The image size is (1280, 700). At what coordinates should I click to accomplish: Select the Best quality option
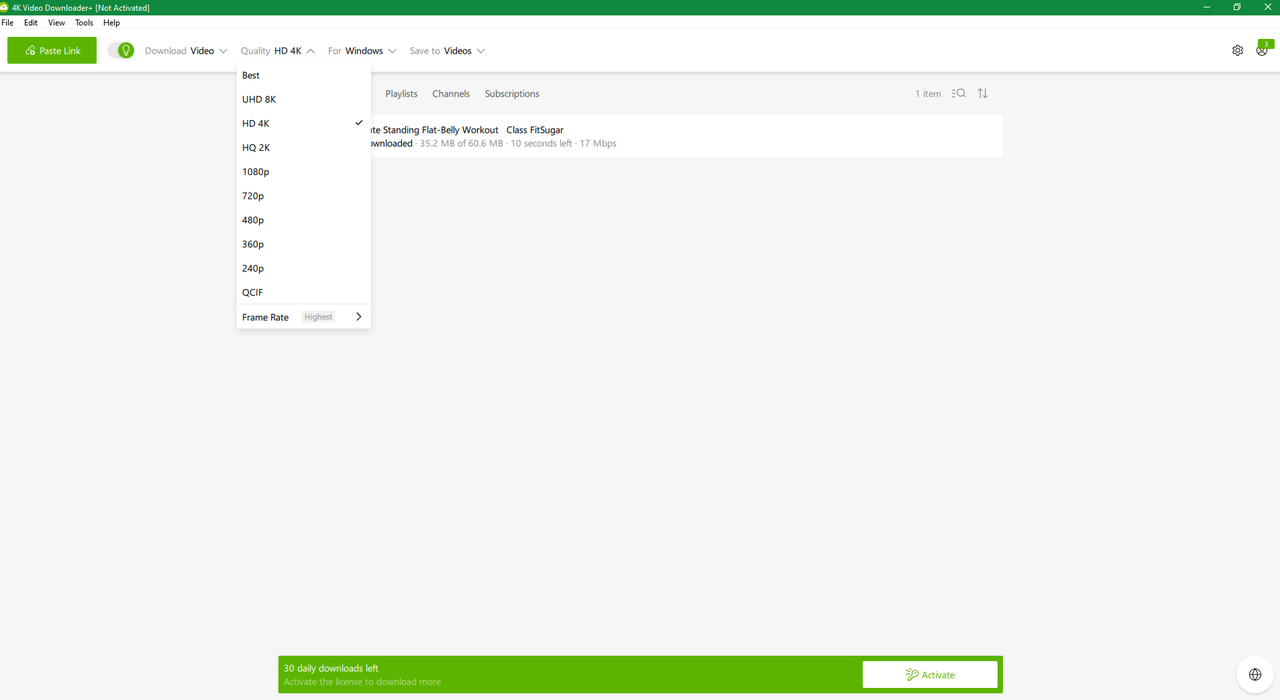[304, 75]
